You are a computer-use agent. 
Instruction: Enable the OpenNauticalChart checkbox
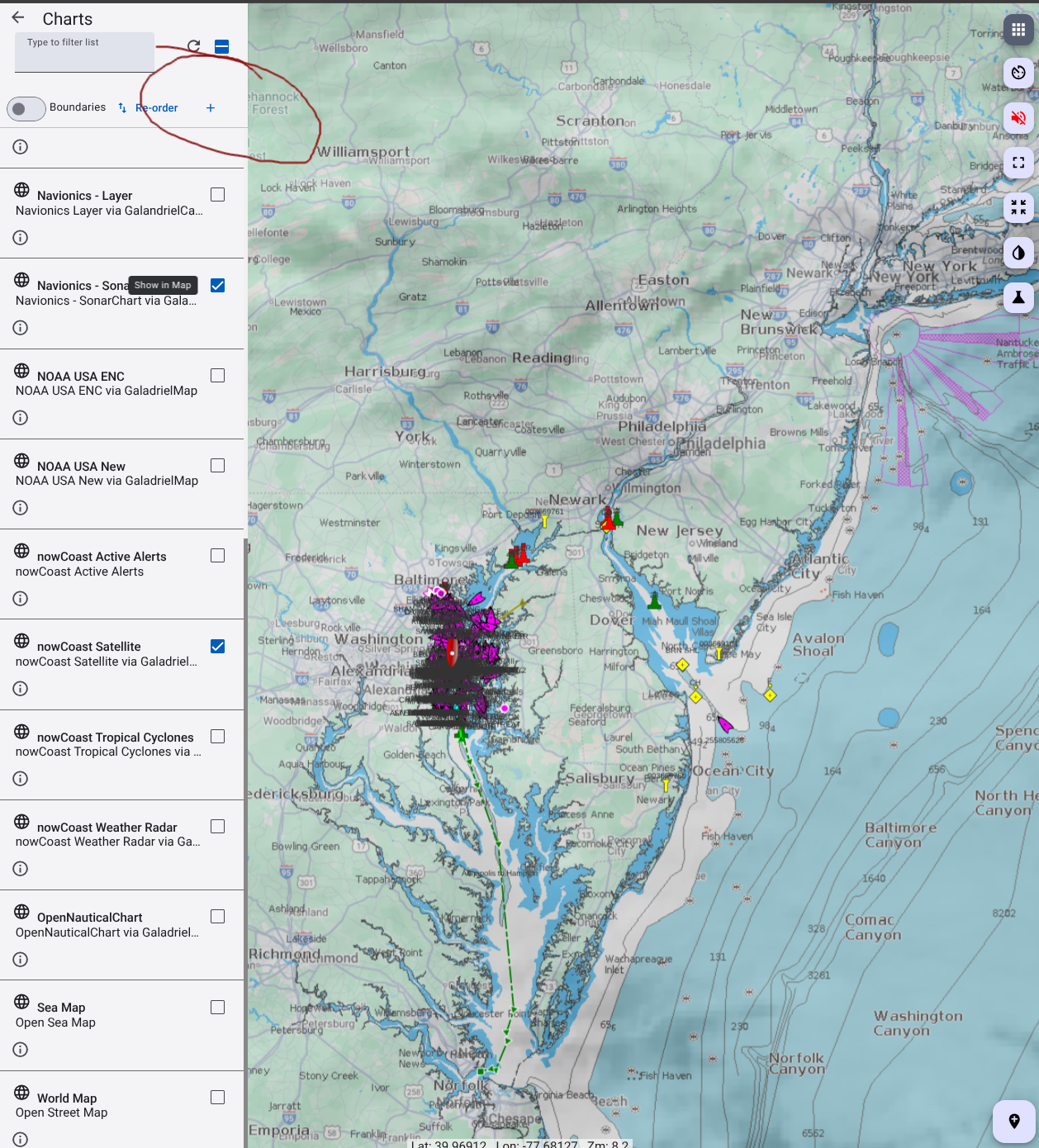point(218,917)
